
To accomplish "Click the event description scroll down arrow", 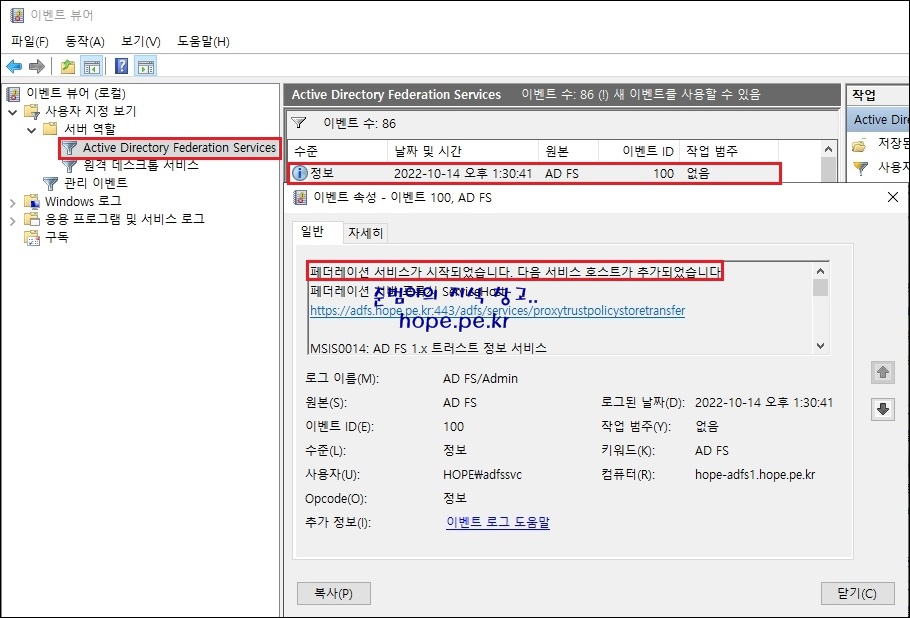I will click(x=820, y=346).
